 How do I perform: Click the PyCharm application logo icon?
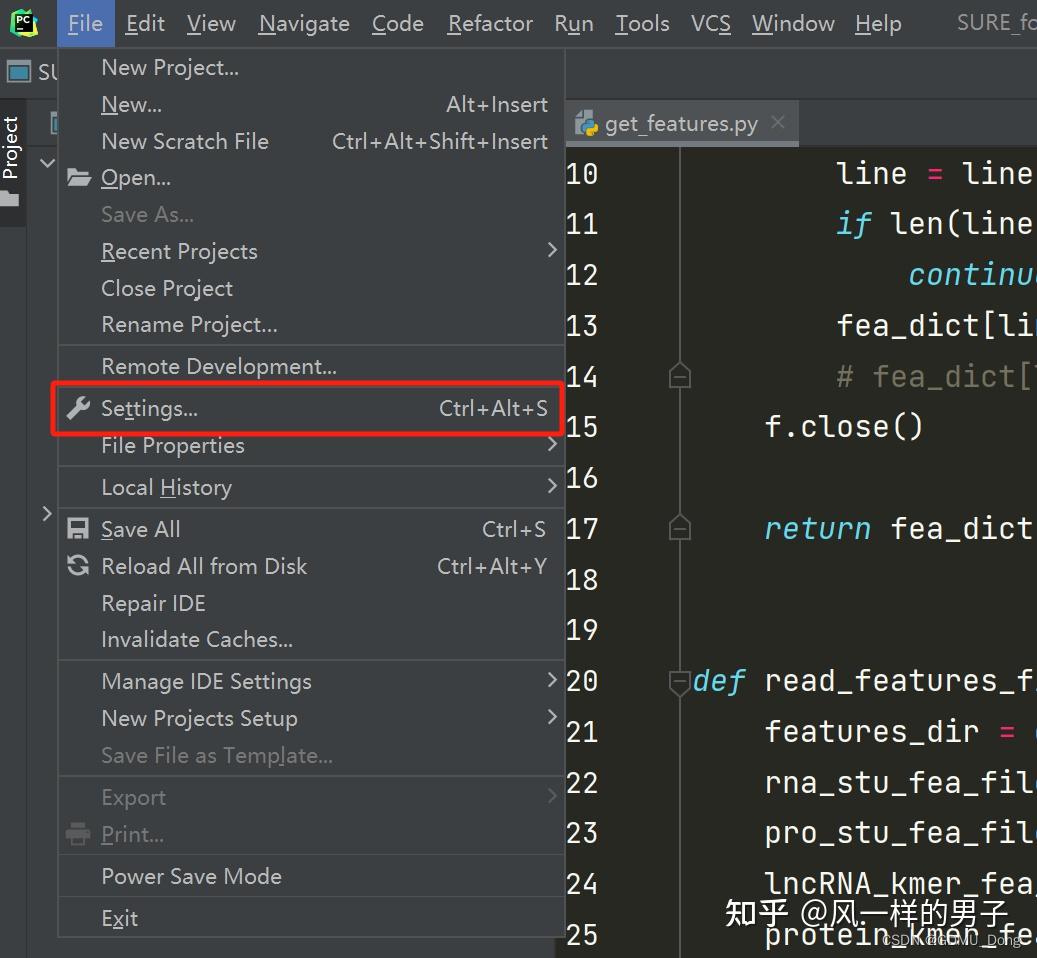24,23
